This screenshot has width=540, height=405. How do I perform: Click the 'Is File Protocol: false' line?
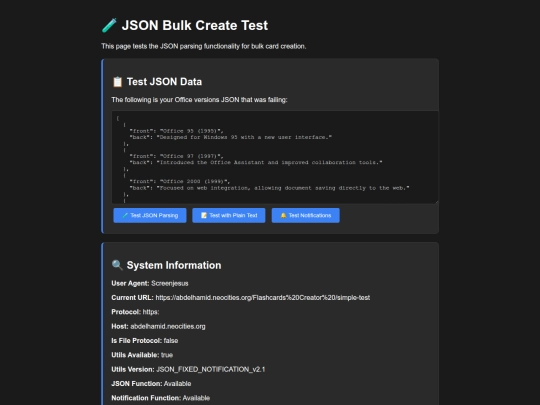pyautogui.click(x=145, y=341)
